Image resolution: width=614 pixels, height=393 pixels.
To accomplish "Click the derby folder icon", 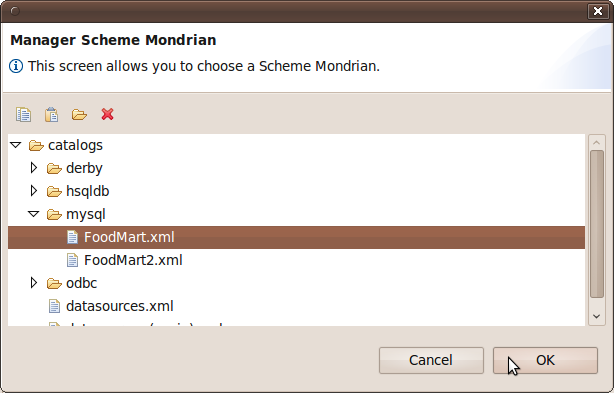I will (x=54, y=168).
